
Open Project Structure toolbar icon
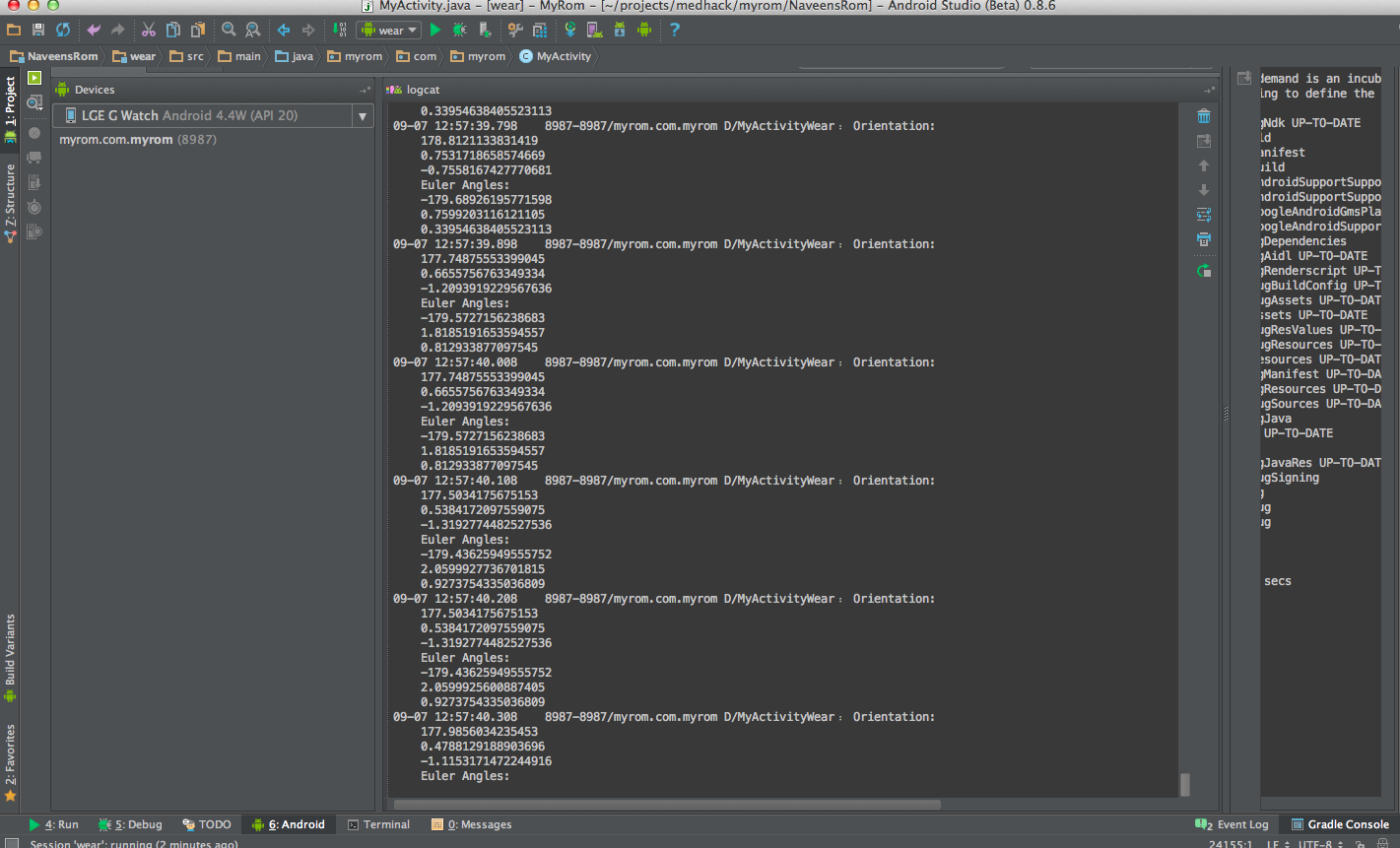(x=540, y=30)
